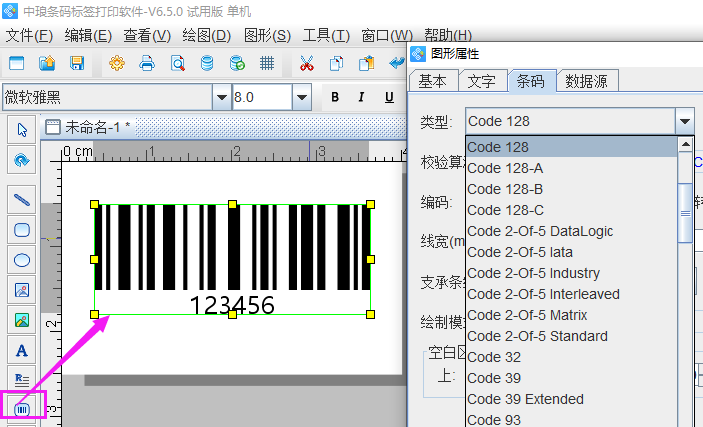Select the ellipse drawing tool

tap(22, 260)
